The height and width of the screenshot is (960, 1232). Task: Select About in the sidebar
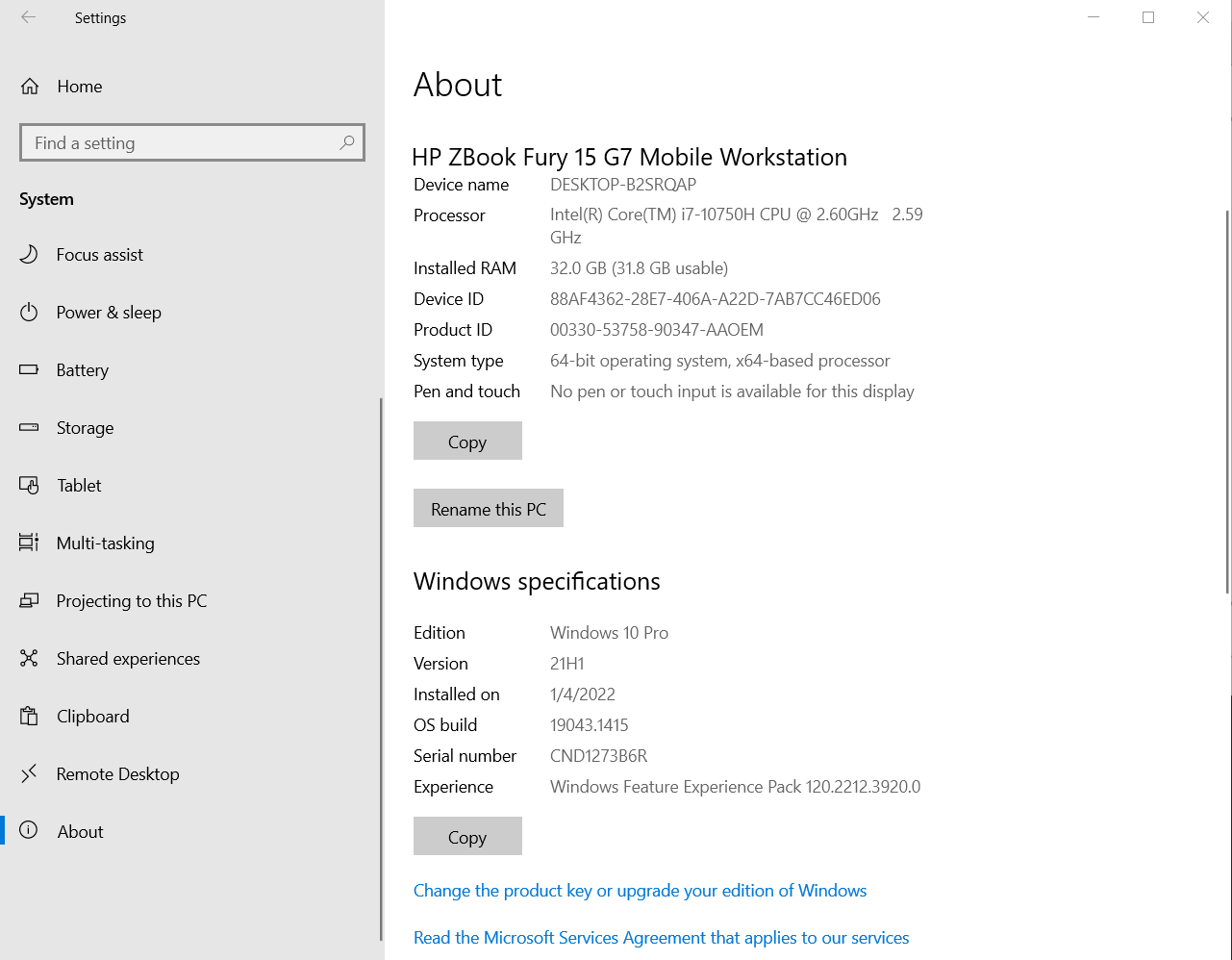pyautogui.click(x=80, y=831)
